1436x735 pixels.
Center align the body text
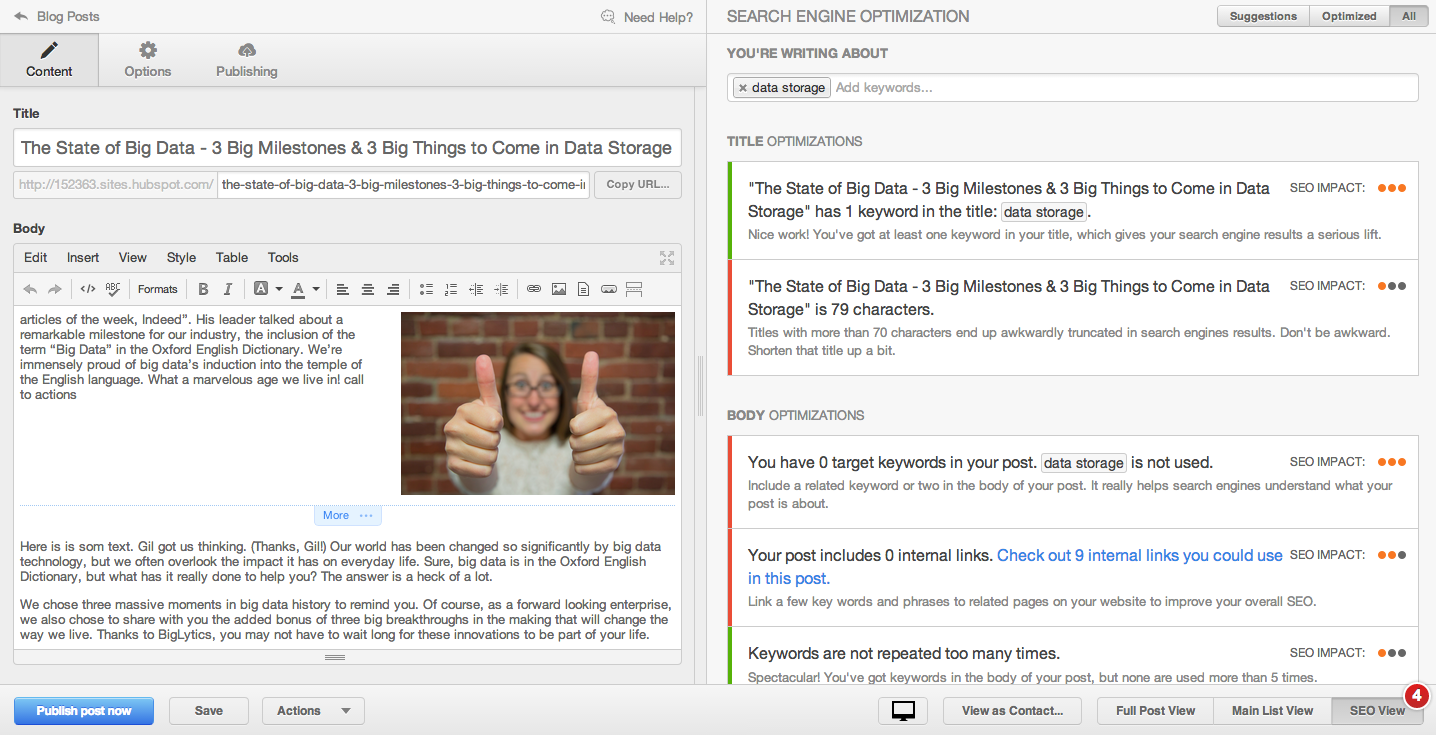(x=368, y=289)
